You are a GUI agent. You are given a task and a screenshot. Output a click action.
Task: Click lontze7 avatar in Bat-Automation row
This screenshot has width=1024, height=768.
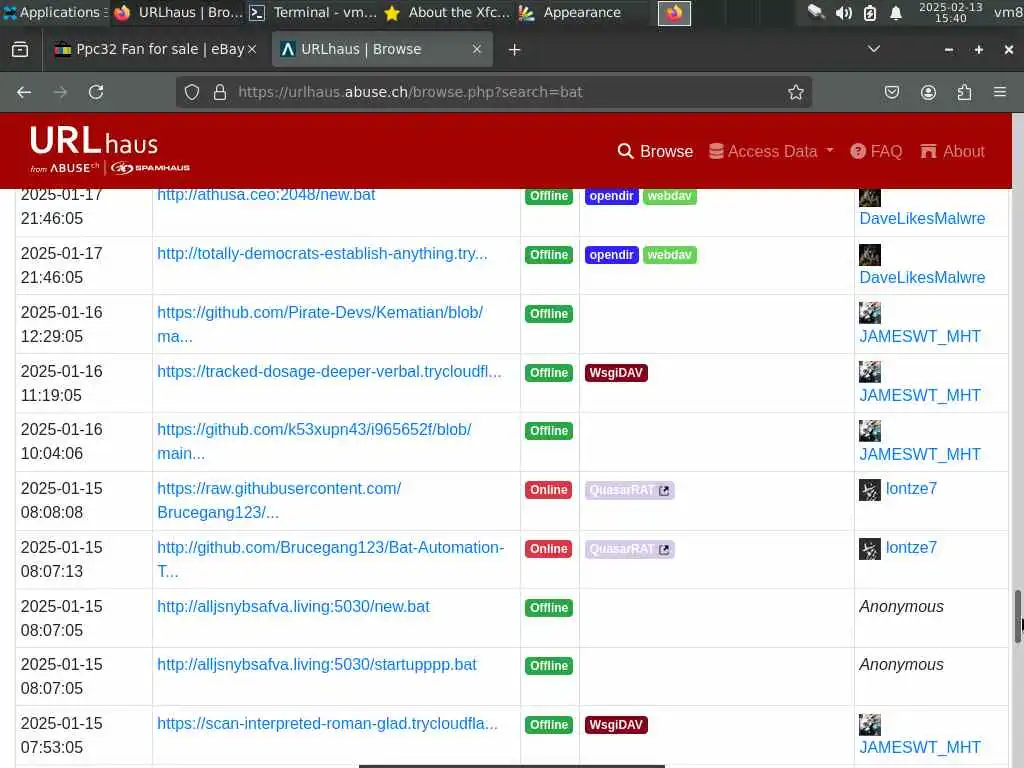(870, 549)
